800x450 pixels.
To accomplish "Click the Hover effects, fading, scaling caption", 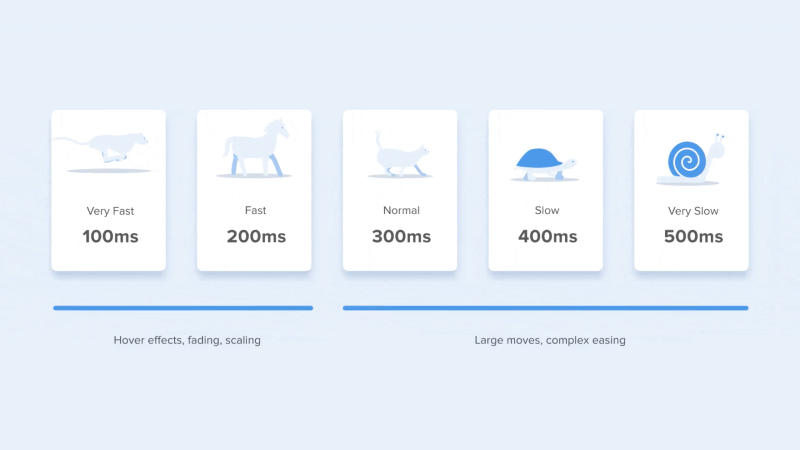I will [187, 340].
